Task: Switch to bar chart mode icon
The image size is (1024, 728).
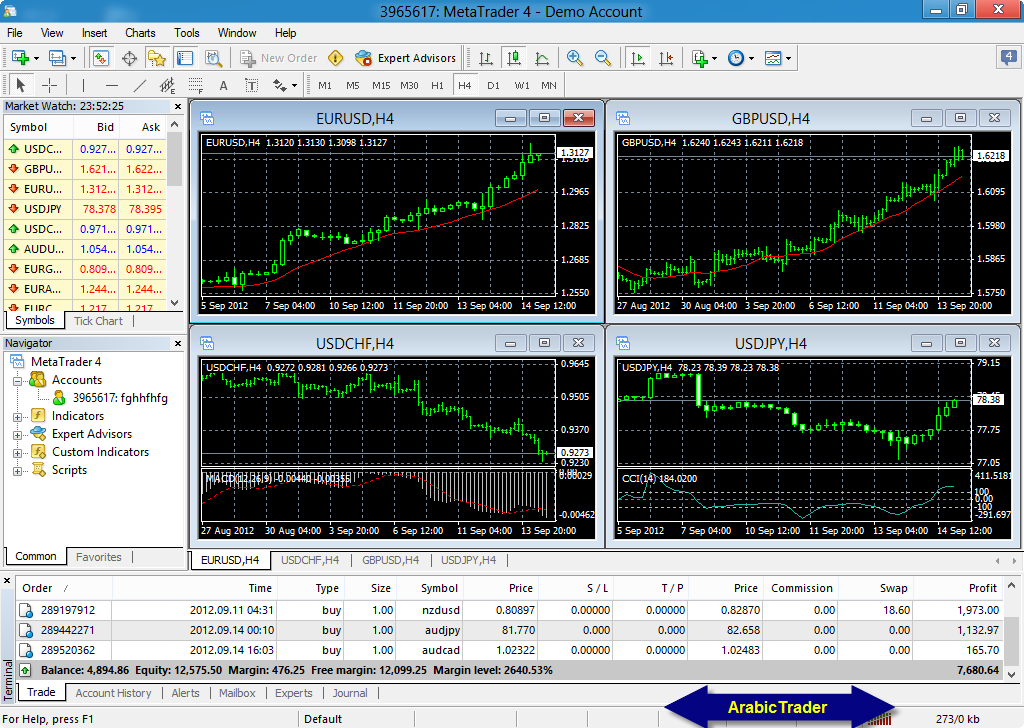Action: (x=486, y=58)
